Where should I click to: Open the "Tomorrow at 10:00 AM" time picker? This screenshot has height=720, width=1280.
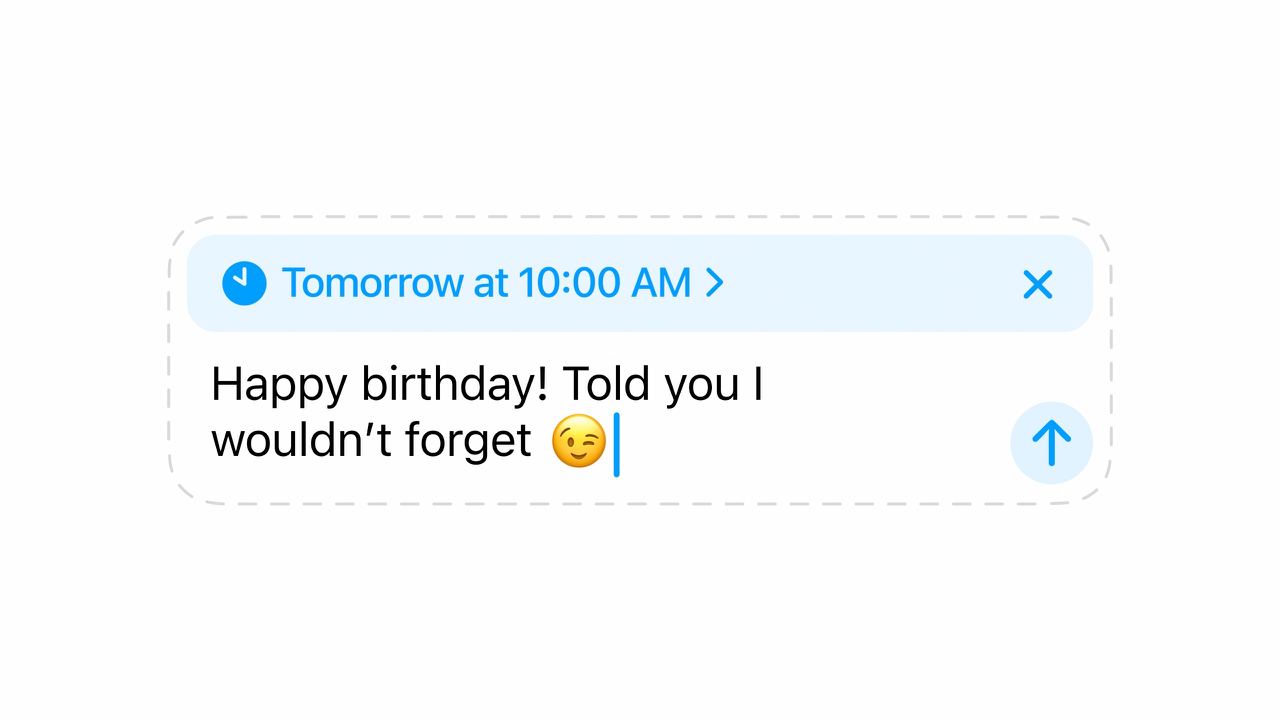pos(486,283)
